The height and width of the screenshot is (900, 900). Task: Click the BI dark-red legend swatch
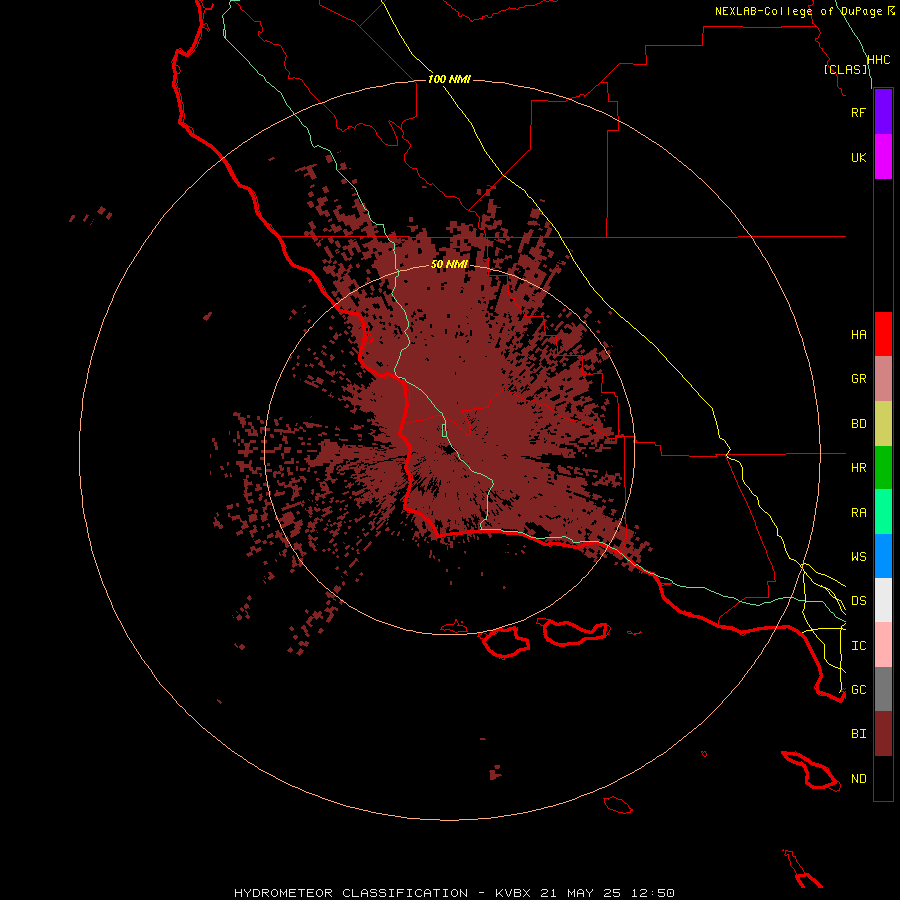(x=883, y=734)
